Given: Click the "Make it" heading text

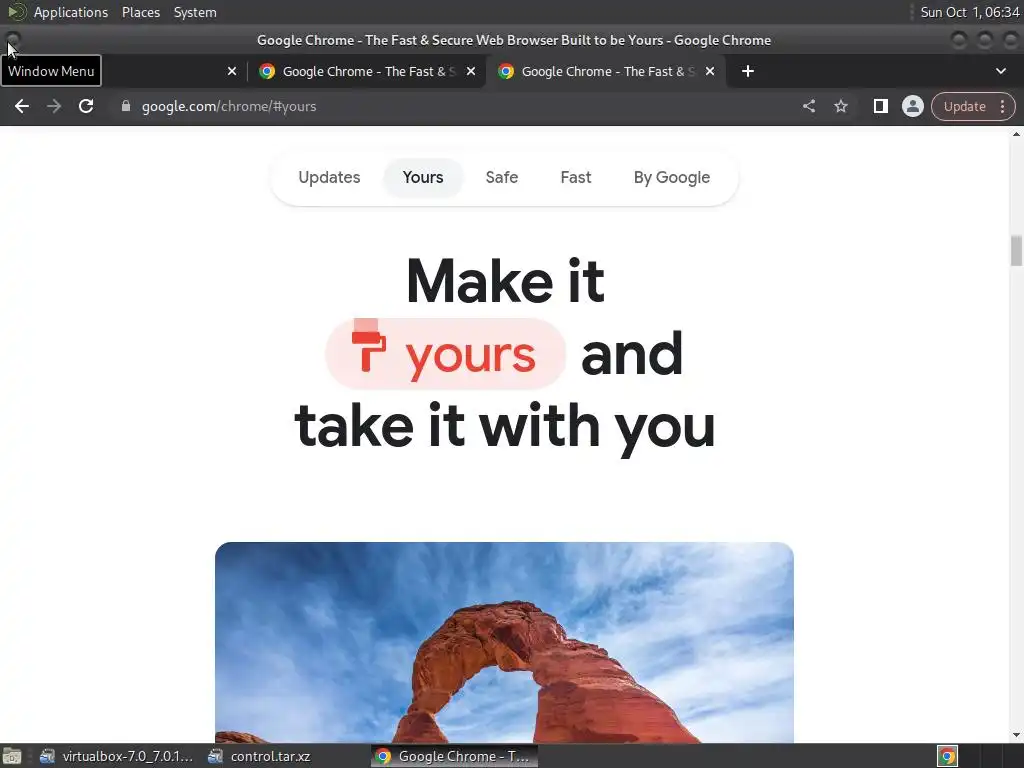Looking at the screenshot, I should coord(505,281).
